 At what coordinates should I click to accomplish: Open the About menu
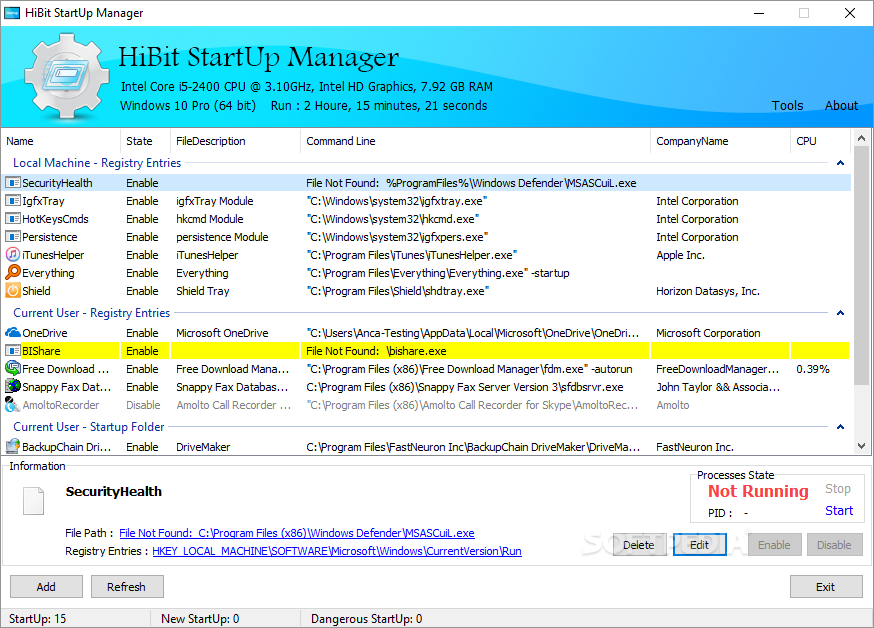tap(841, 106)
